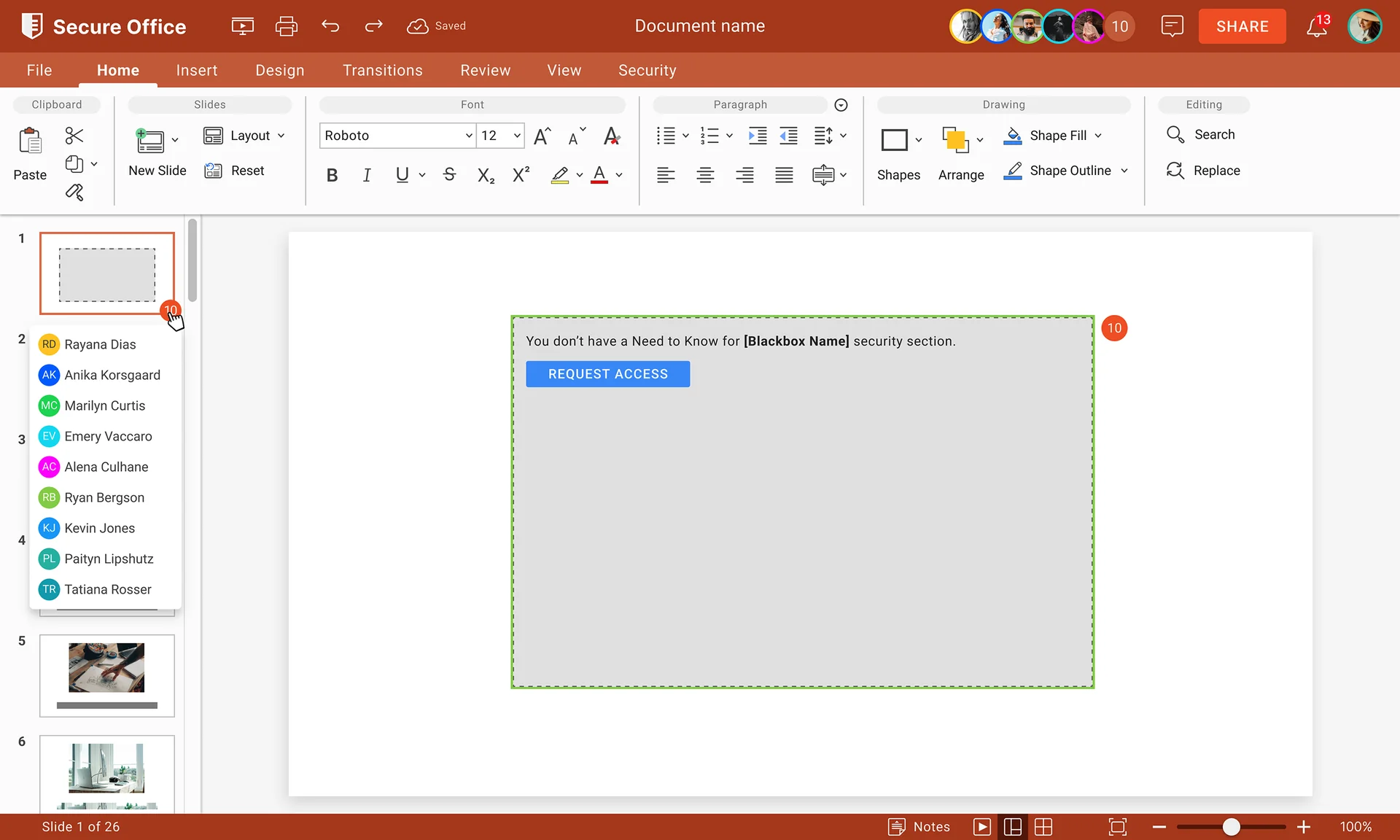Click the Undo arrow icon
Image resolution: width=1400 pixels, height=840 pixels.
pos(330,26)
